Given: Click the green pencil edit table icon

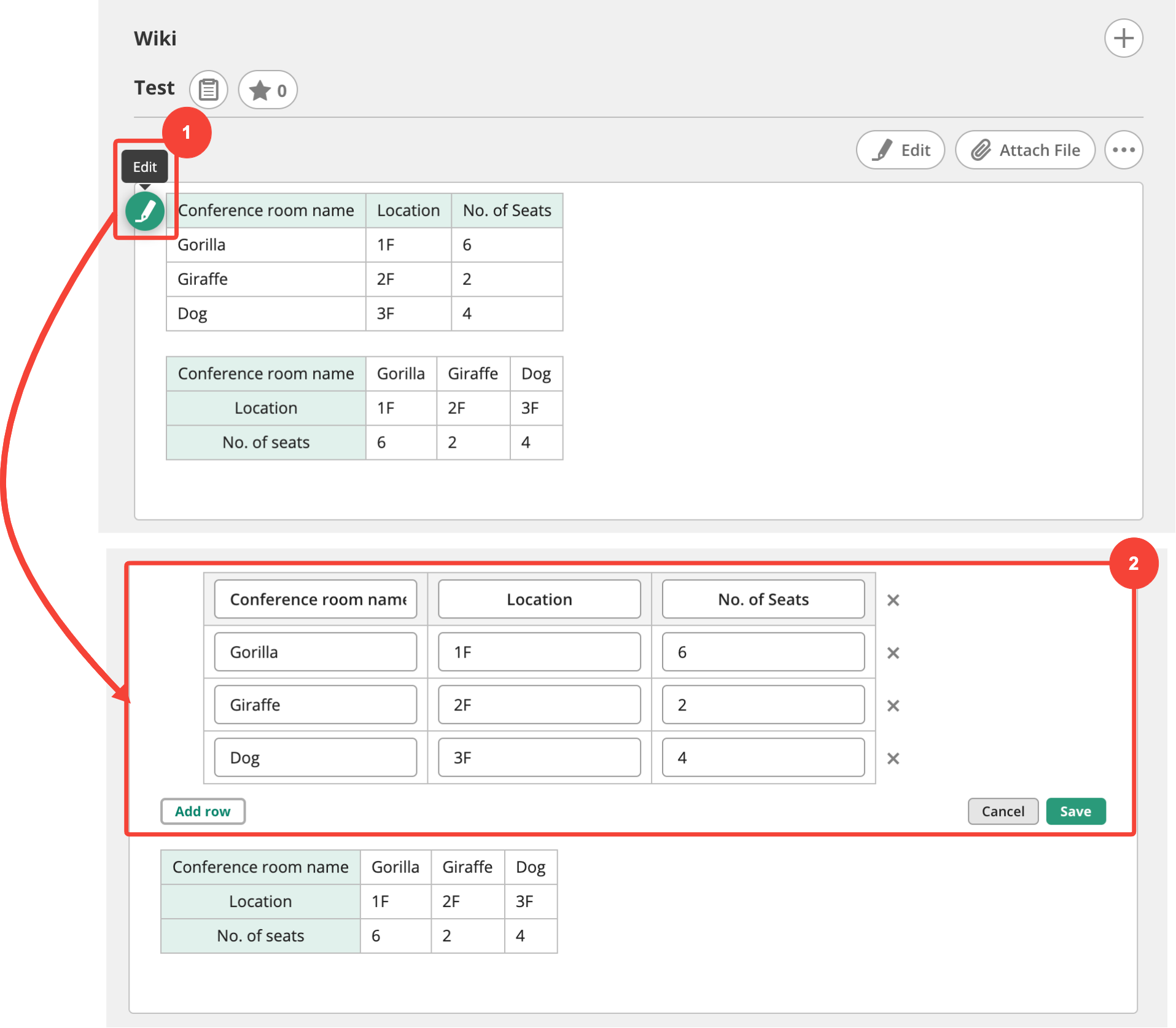Looking at the screenshot, I should tap(145, 212).
